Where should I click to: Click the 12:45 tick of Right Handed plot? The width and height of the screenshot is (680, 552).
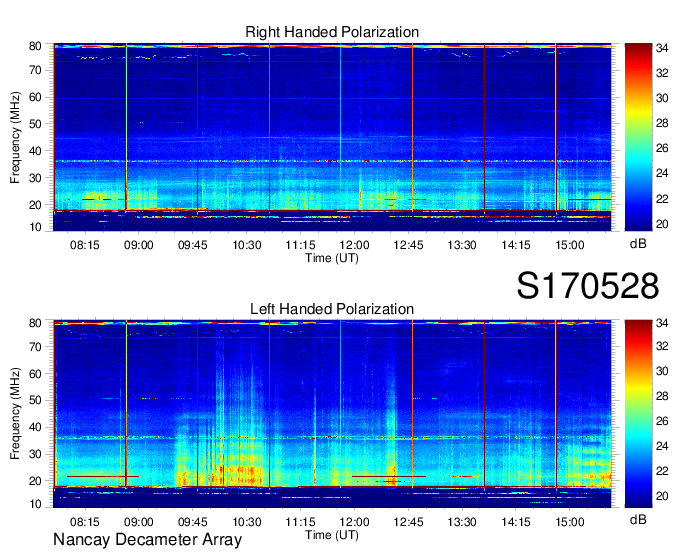tap(409, 245)
